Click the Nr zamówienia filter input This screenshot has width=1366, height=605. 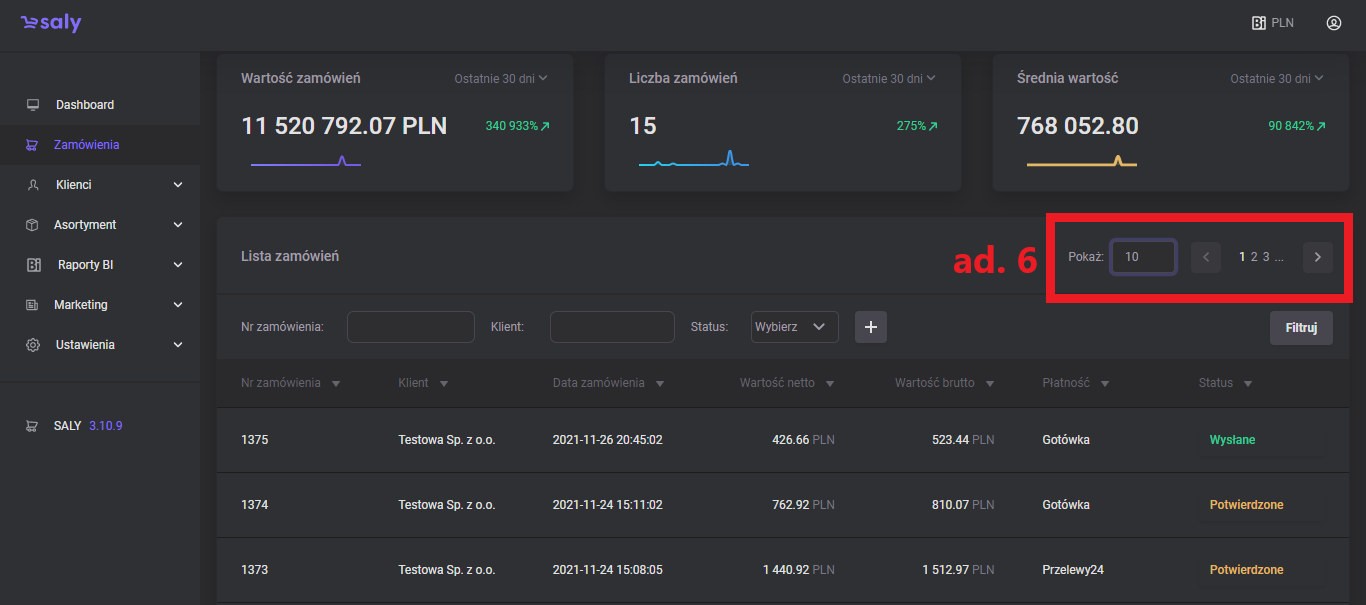(410, 327)
